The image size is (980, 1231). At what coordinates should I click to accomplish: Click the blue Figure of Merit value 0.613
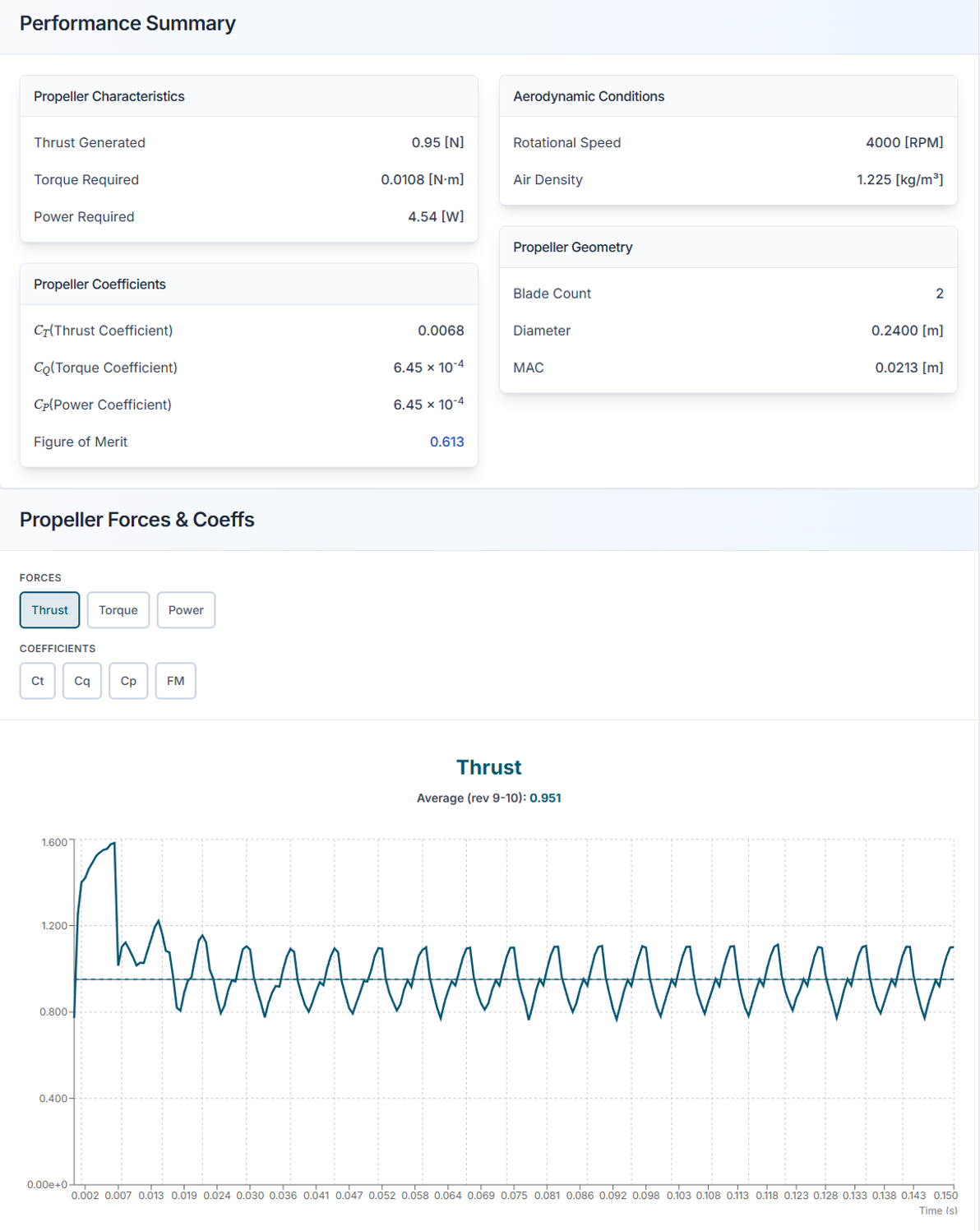[x=446, y=442]
